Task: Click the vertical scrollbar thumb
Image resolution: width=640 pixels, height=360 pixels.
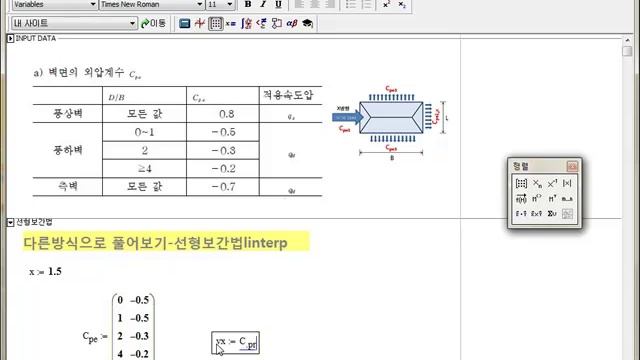Action: (x=627, y=51)
